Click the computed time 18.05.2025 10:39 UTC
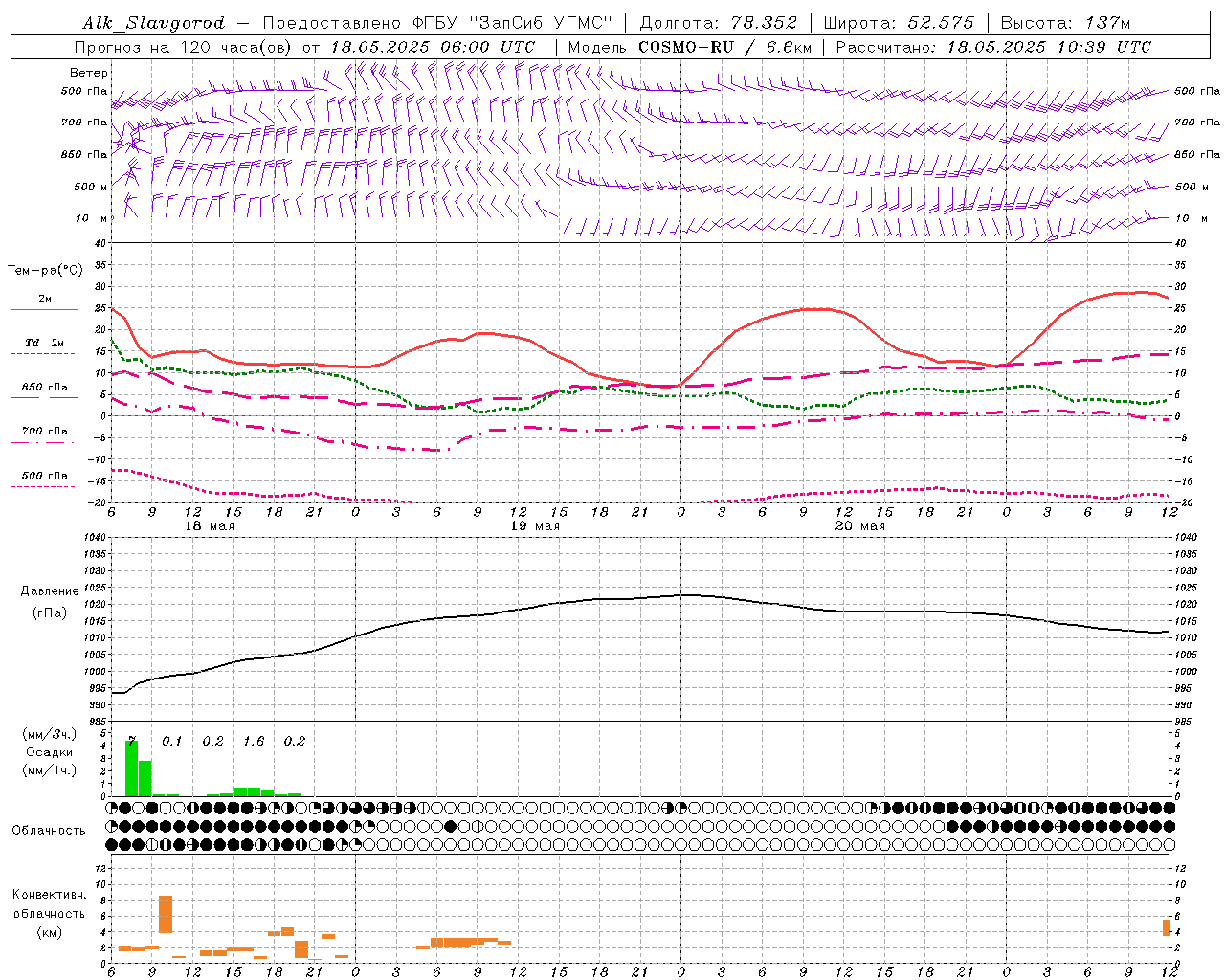 click(x=1049, y=47)
